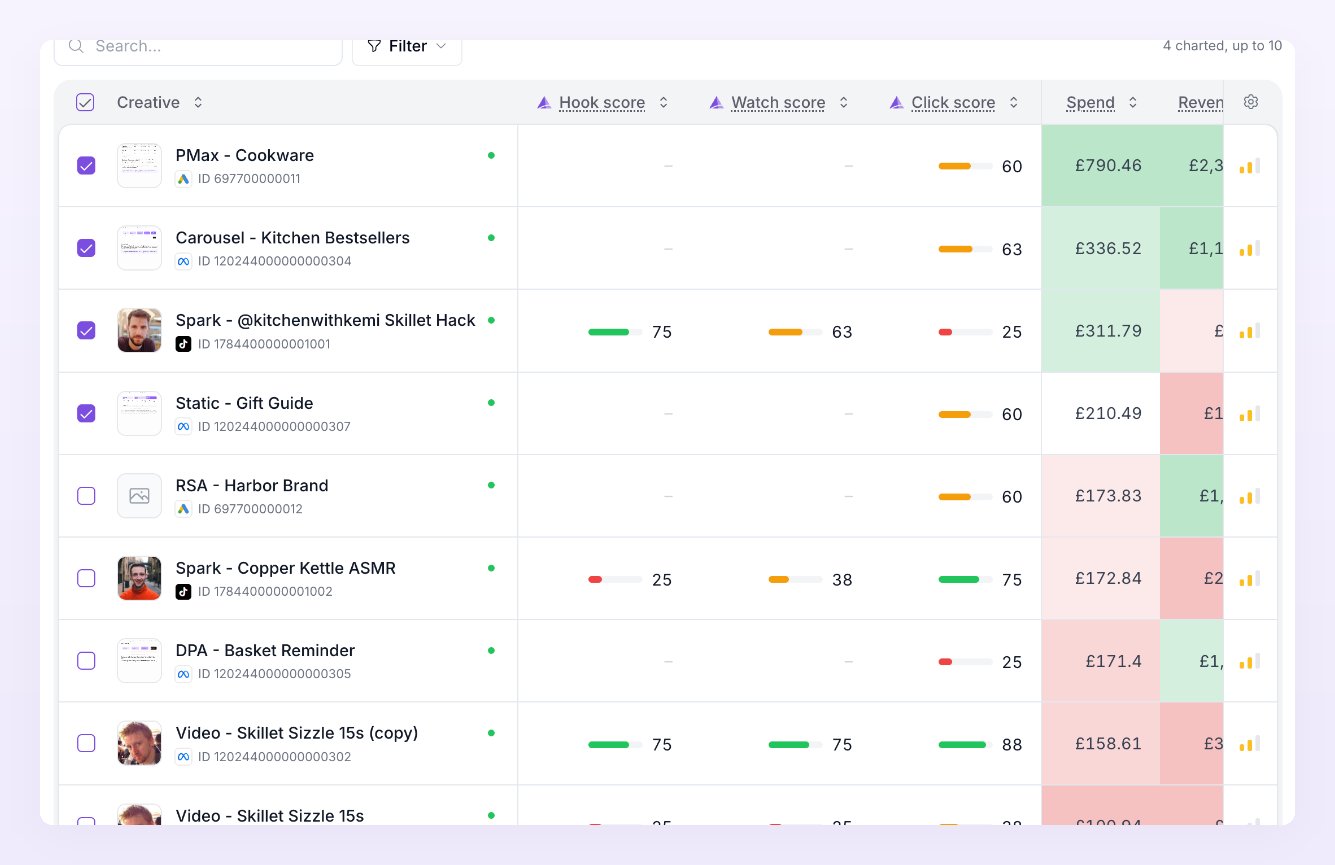Check the DPA - Basket Reminder checkbox
Image resolution: width=1335 pixels, height=865 pixels.
[x=86, y=661]
